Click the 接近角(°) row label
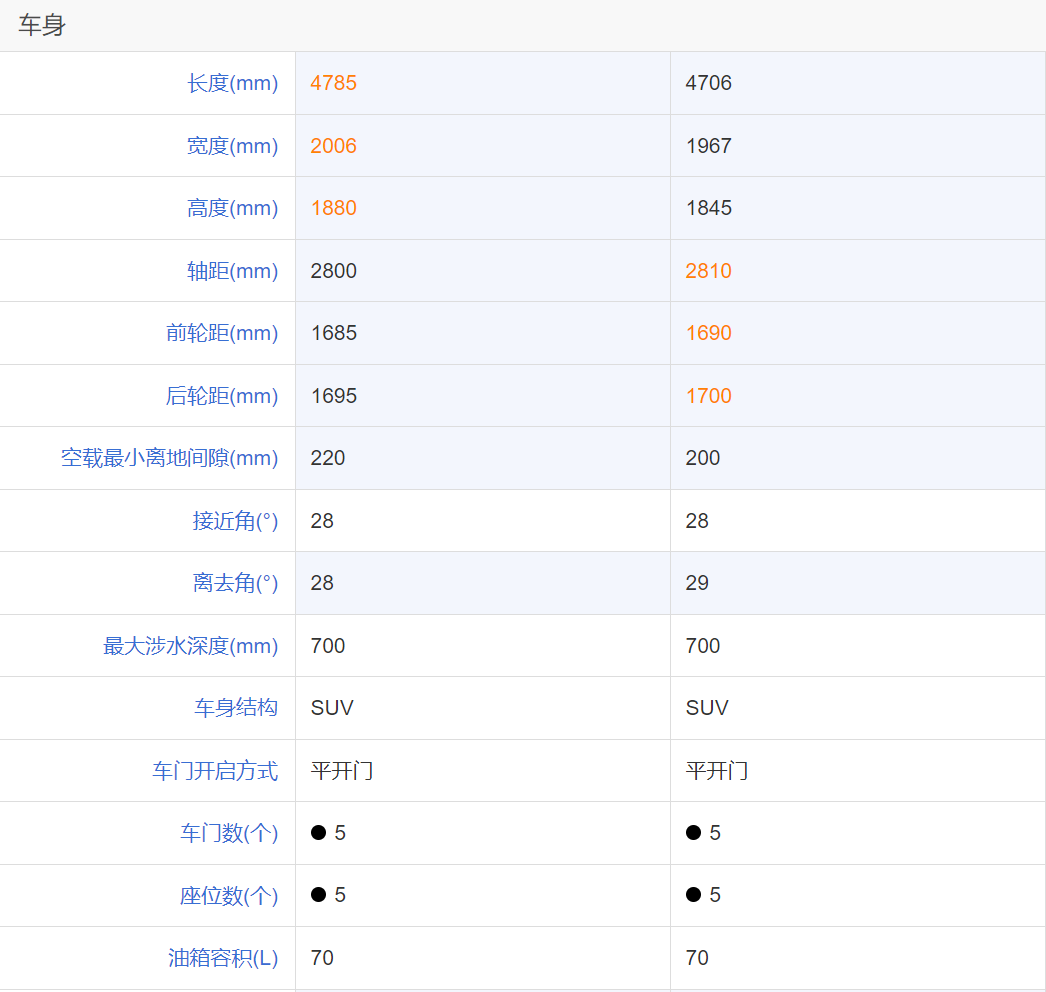This screenshot has width=1046, height=992. click(235, 521)
